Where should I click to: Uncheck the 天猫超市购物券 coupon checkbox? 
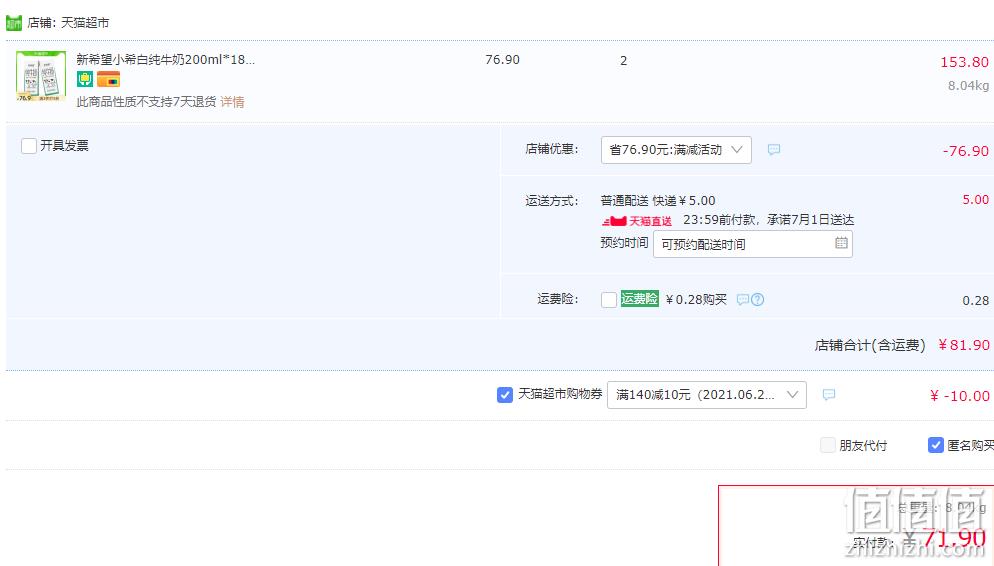tap(505, 395)
